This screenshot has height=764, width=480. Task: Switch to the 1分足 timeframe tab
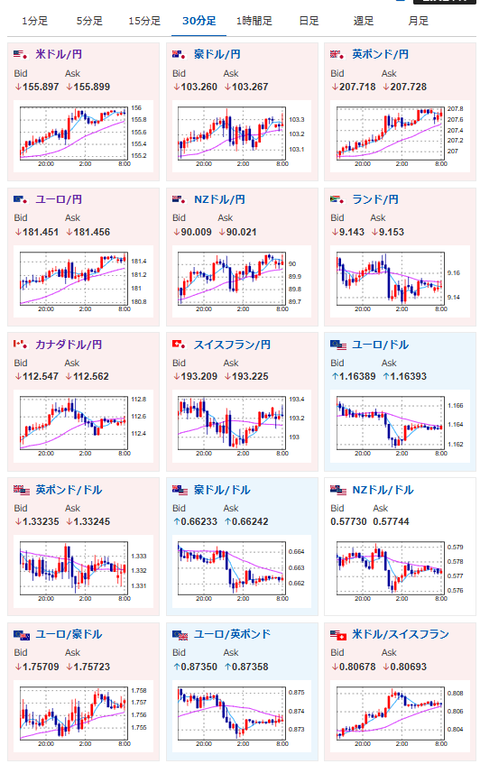pos(35,21)
